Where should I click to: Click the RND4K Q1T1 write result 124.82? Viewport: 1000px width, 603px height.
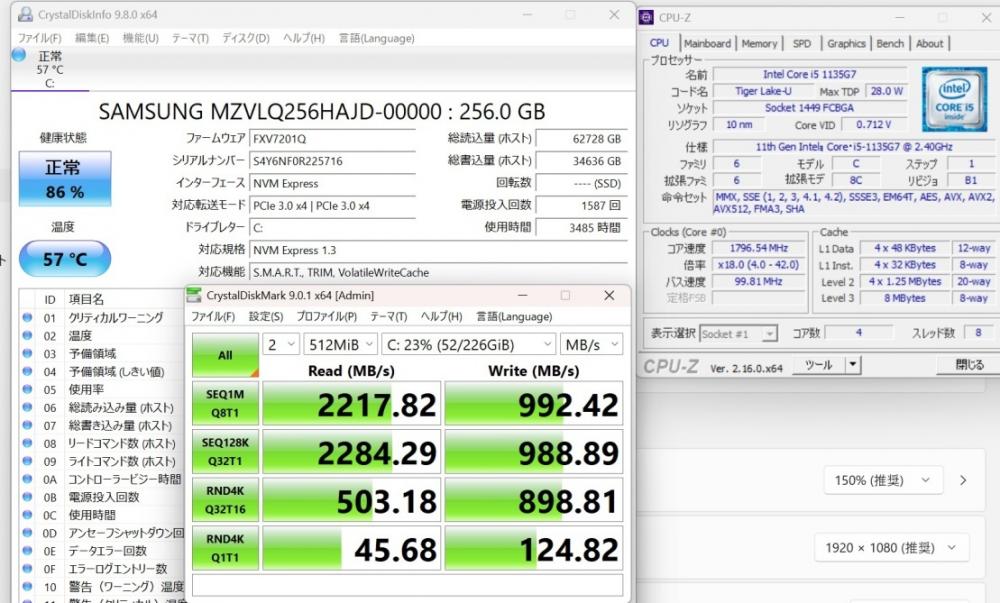coord(534,548)
